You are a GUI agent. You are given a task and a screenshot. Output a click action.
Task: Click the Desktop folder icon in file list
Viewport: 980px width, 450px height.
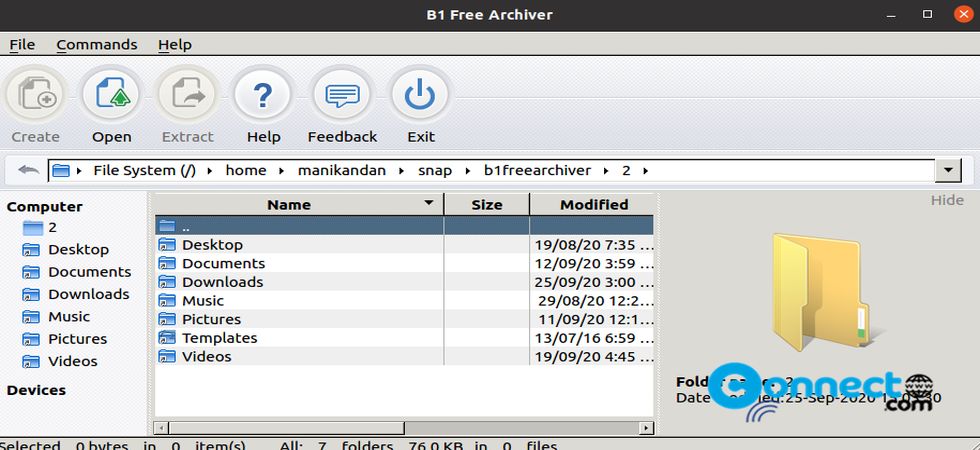[167, 244]
